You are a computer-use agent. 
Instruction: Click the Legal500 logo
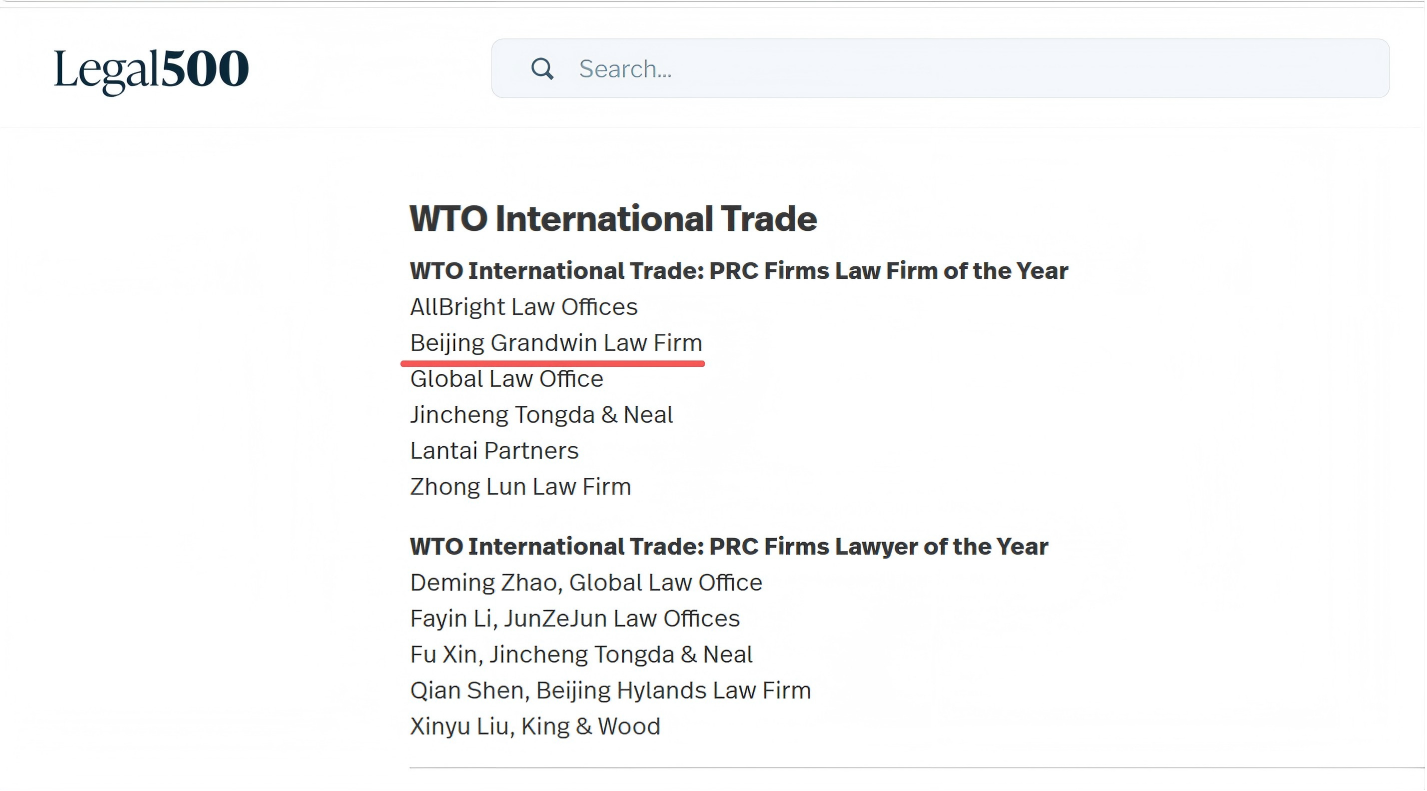151,70
